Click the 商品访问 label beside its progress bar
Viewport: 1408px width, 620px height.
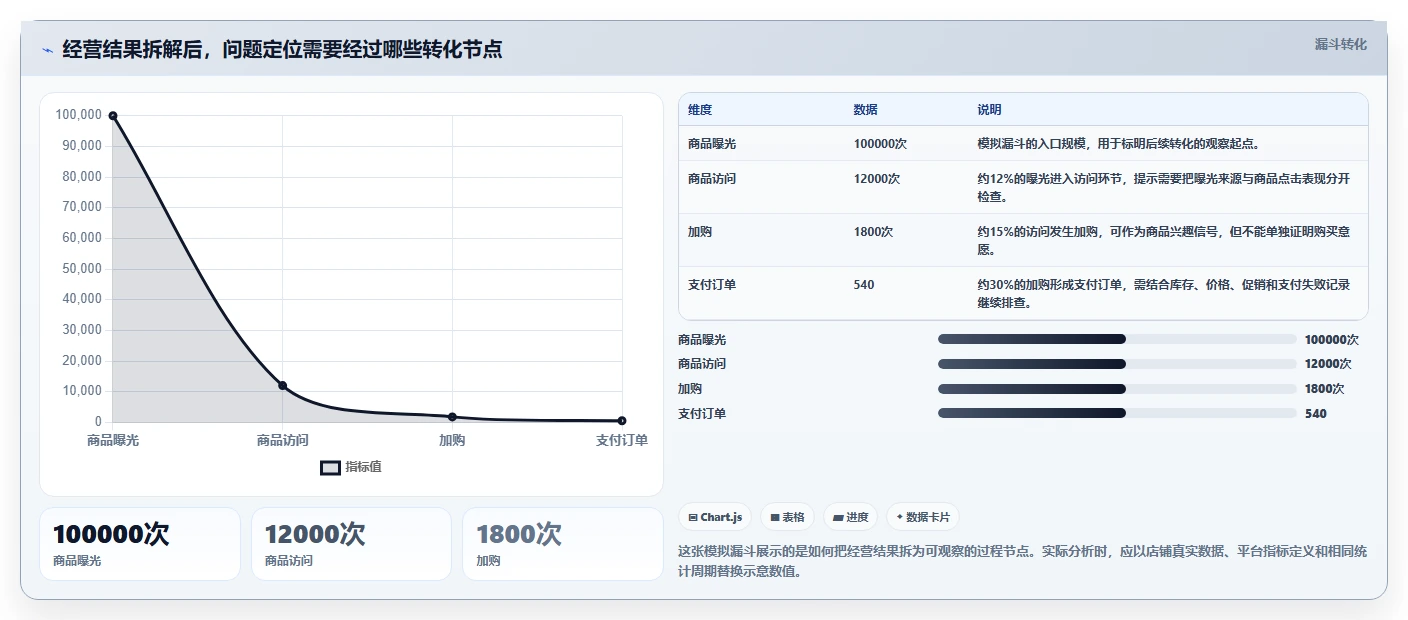coord(702,364)
